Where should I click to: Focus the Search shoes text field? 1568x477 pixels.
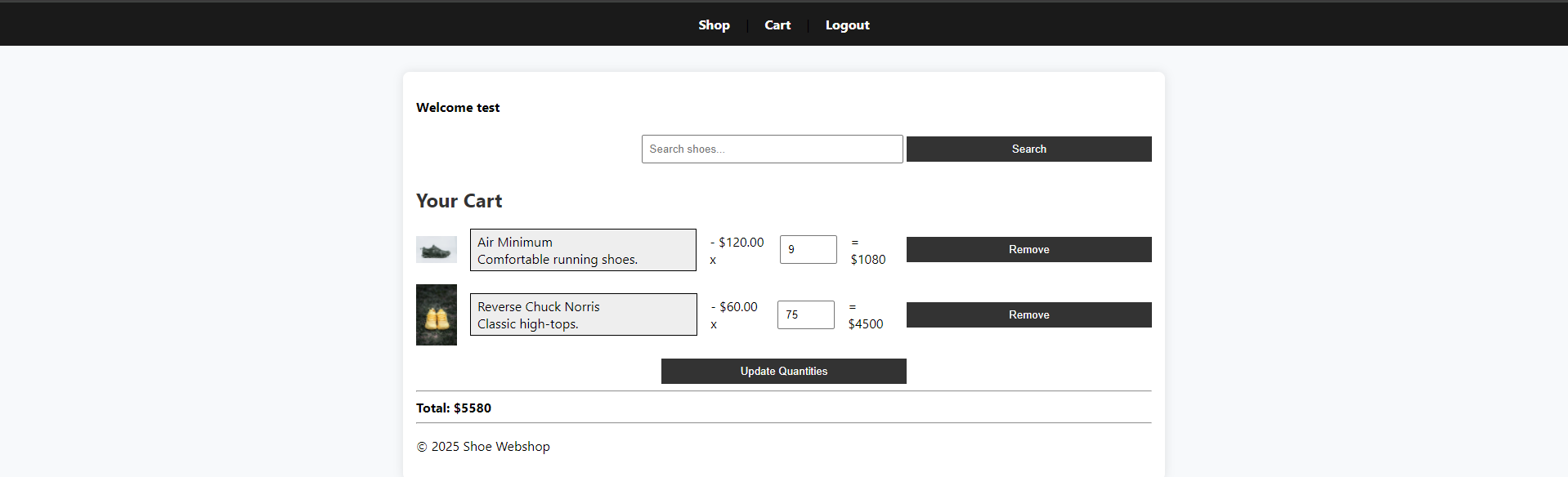[x=772, y=149]
